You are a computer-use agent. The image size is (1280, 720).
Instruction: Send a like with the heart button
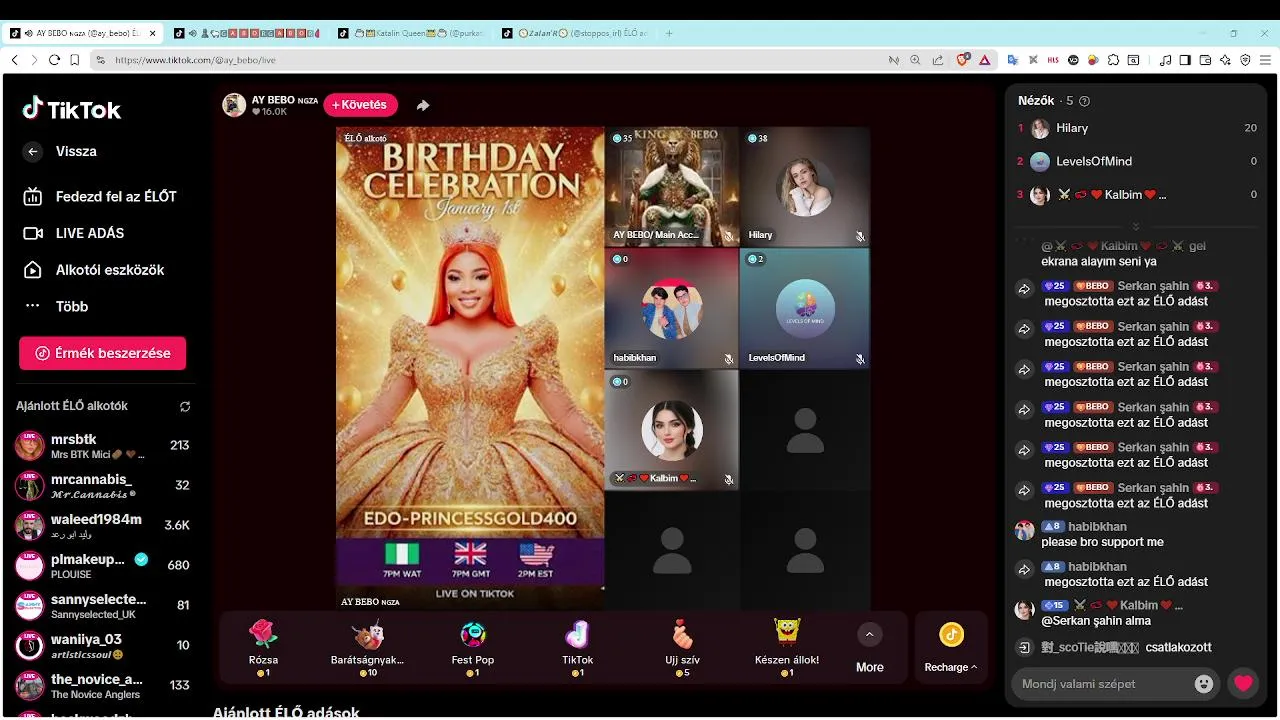[1243, 684]
